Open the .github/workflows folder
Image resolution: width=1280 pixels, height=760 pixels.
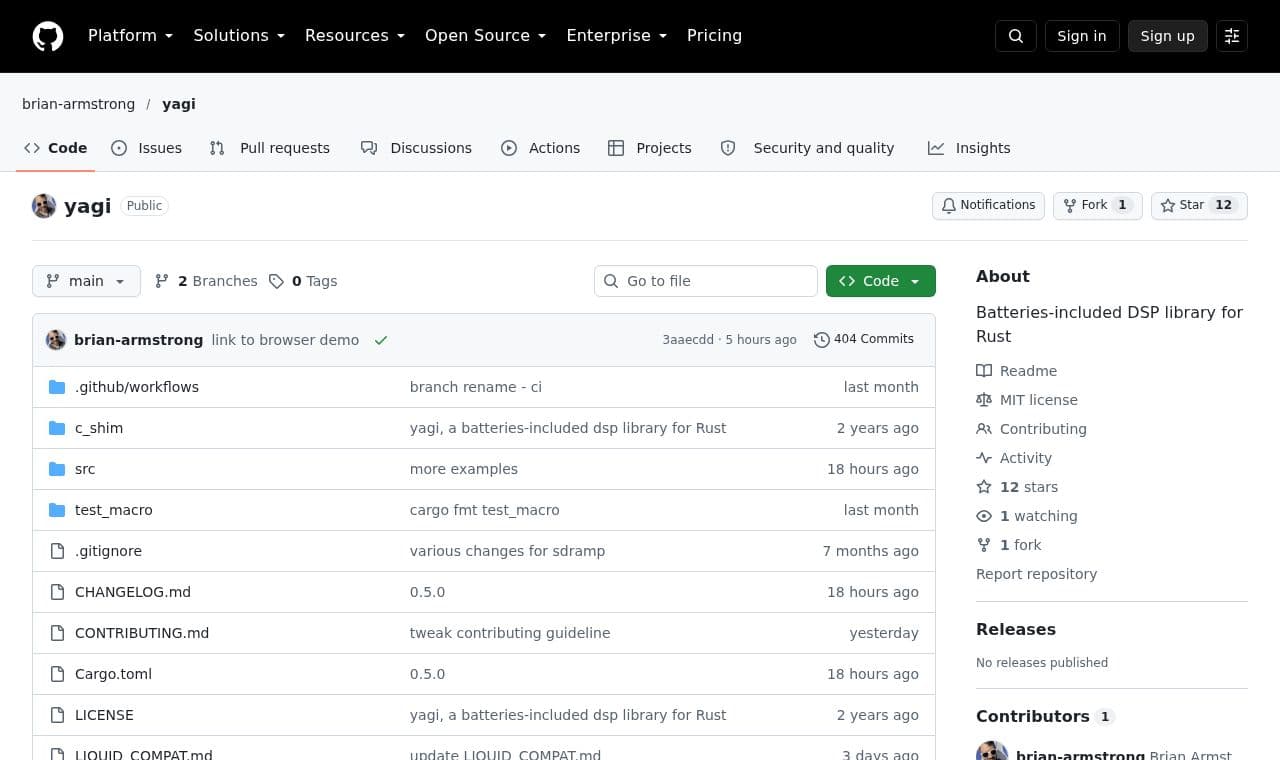click(x=137, y=387)
